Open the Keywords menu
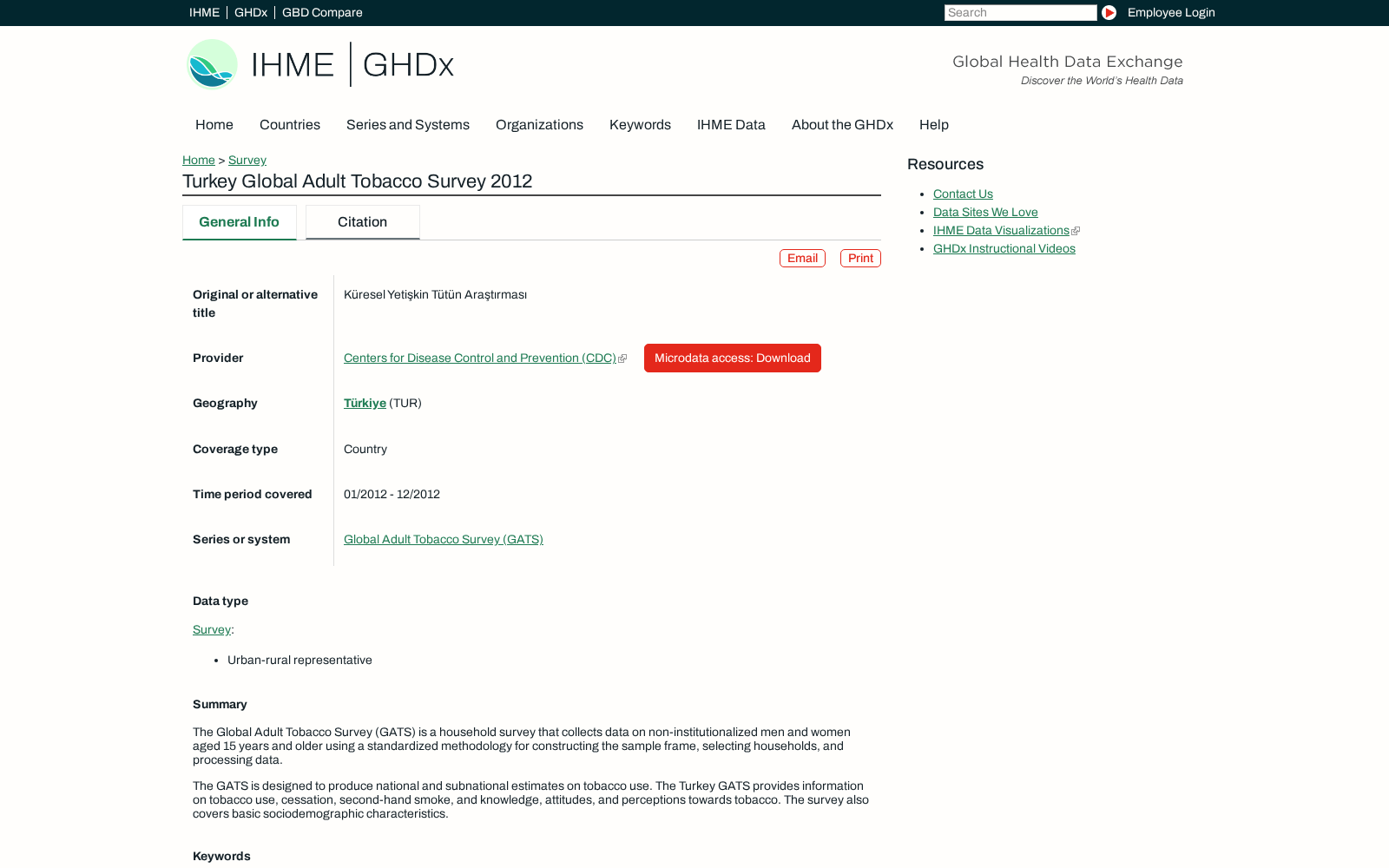Screen dimensions: 1389x868 pos(640,125)
